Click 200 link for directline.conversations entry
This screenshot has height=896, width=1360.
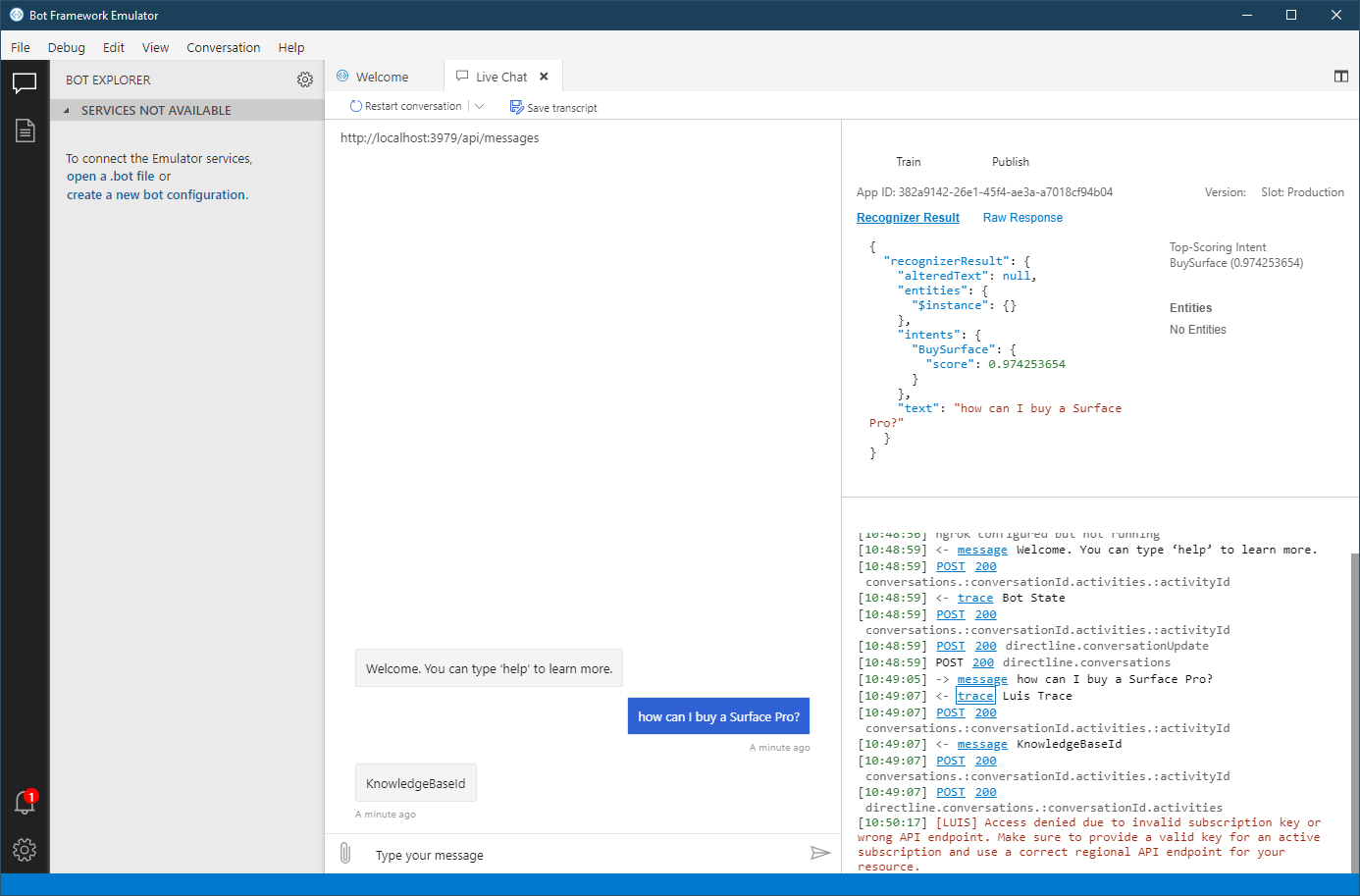[x=983, y=662]
